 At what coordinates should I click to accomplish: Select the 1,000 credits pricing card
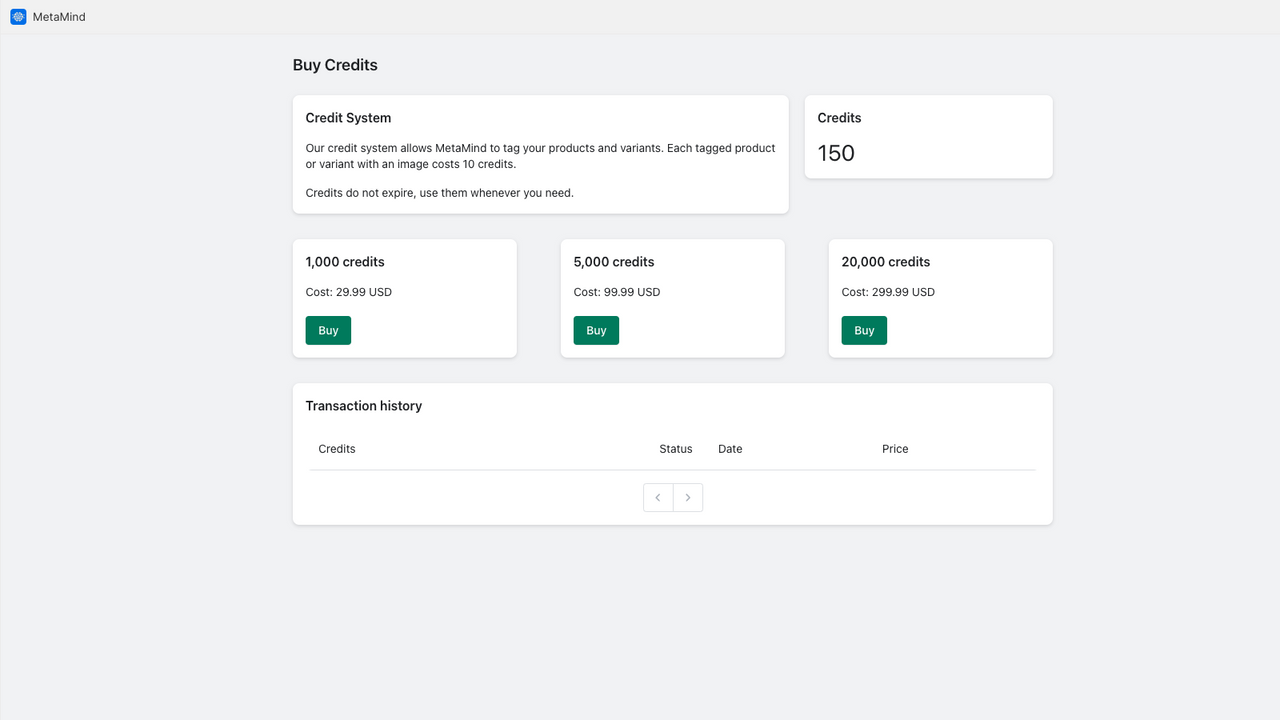(404, 298)
